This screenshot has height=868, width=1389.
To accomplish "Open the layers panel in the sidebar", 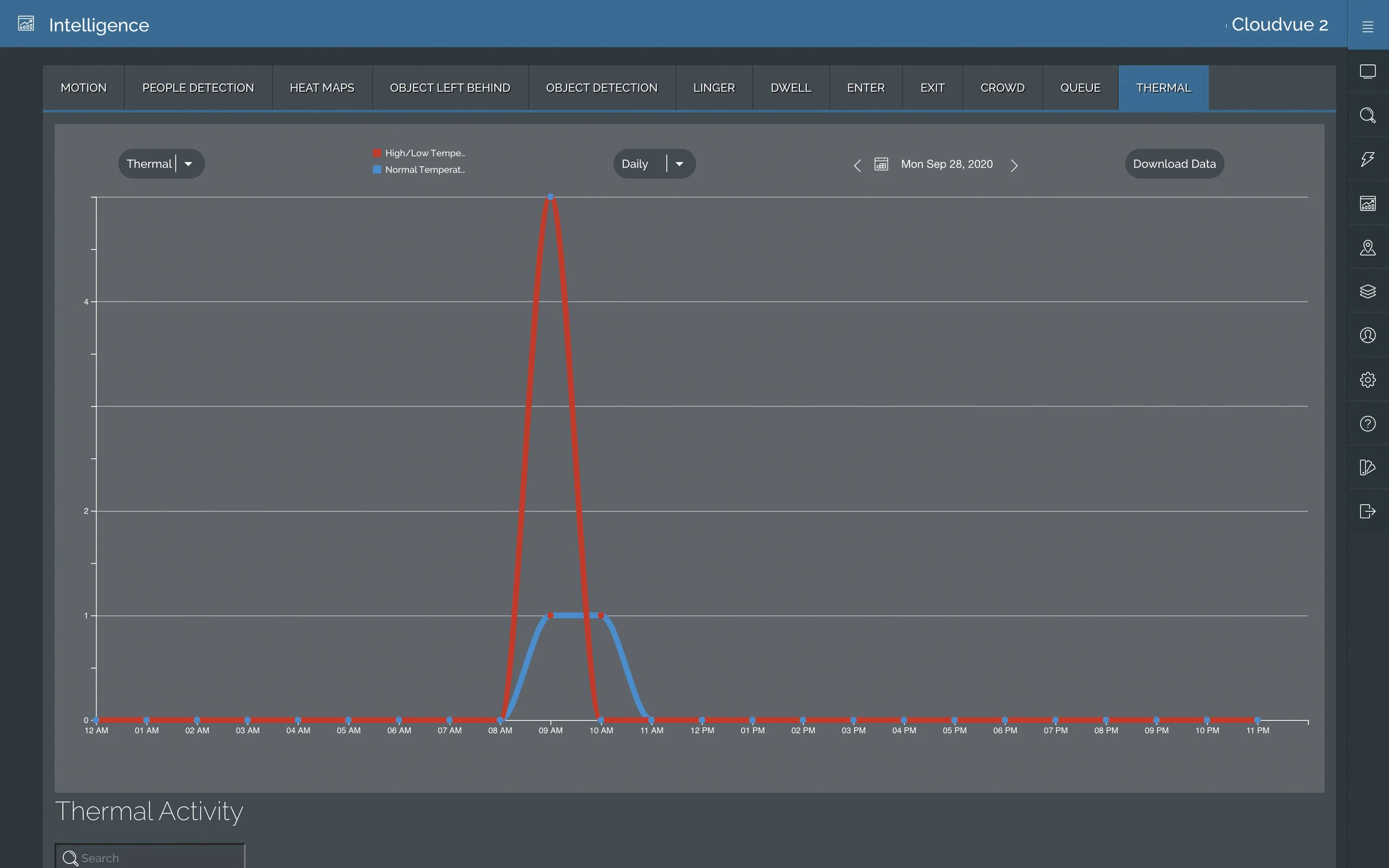I will pyautogui.click(x=1368, y=292).
